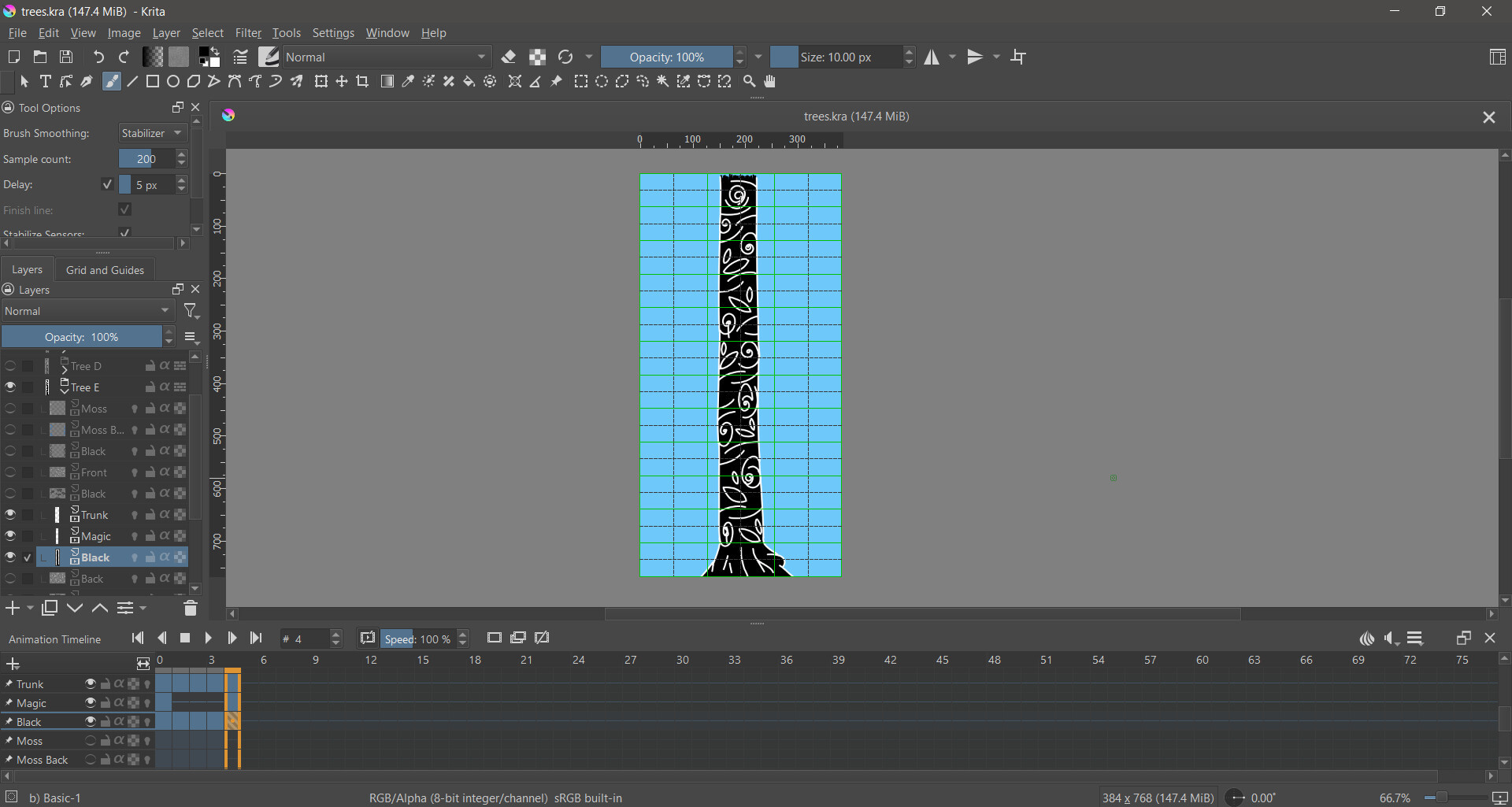The width and height of the screenshot is (1512, 807).
Task: Open the Filter menu
Action: (x=248, y=33)
